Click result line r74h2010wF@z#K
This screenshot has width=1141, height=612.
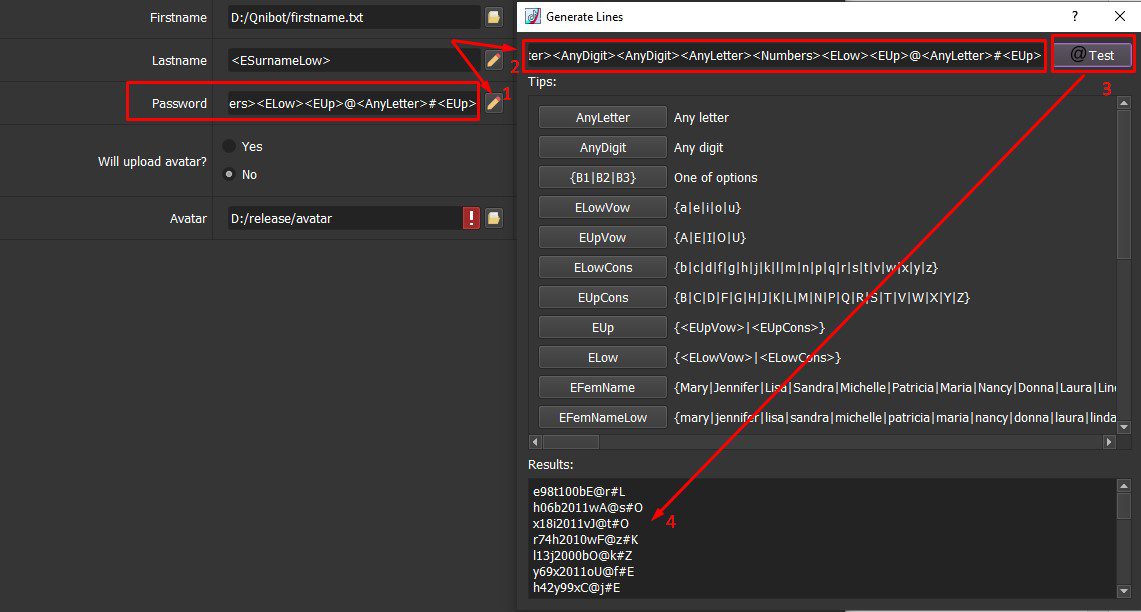coord(586,539)
